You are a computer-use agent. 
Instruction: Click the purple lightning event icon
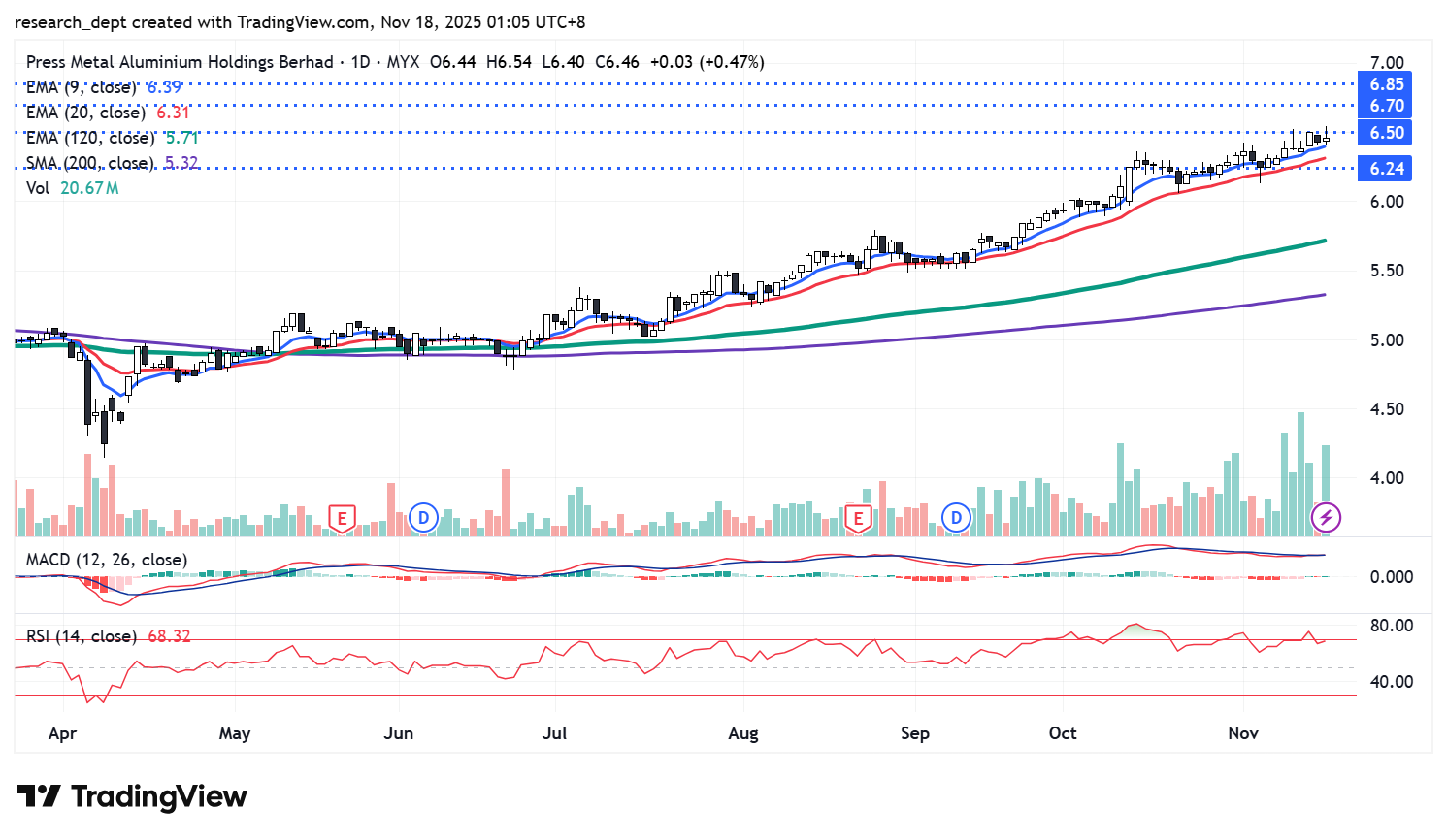(x=1326, y=518)
